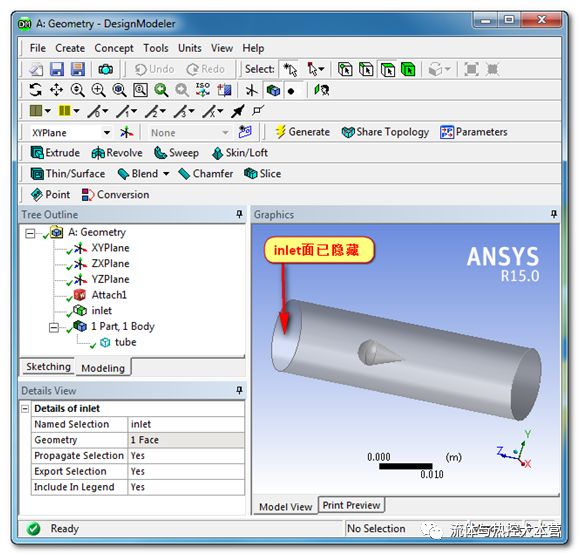Click the Propagate Selection Yes value
The height and width of the screenshot is (556, 580).
[x=186, y=456]
